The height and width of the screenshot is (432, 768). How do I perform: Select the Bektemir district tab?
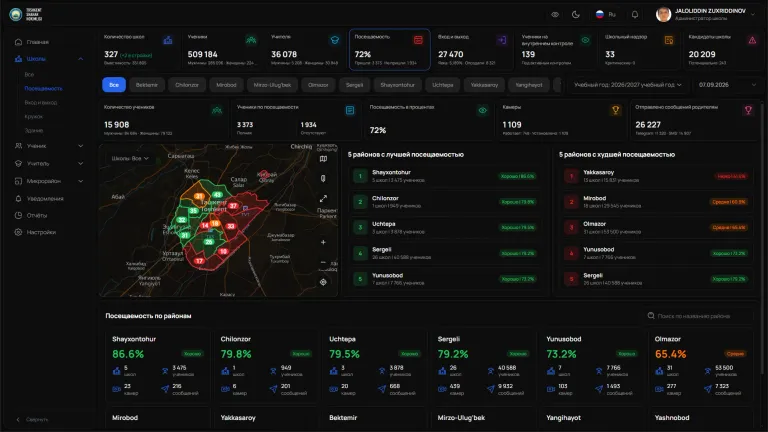click(x=146, y=85)
